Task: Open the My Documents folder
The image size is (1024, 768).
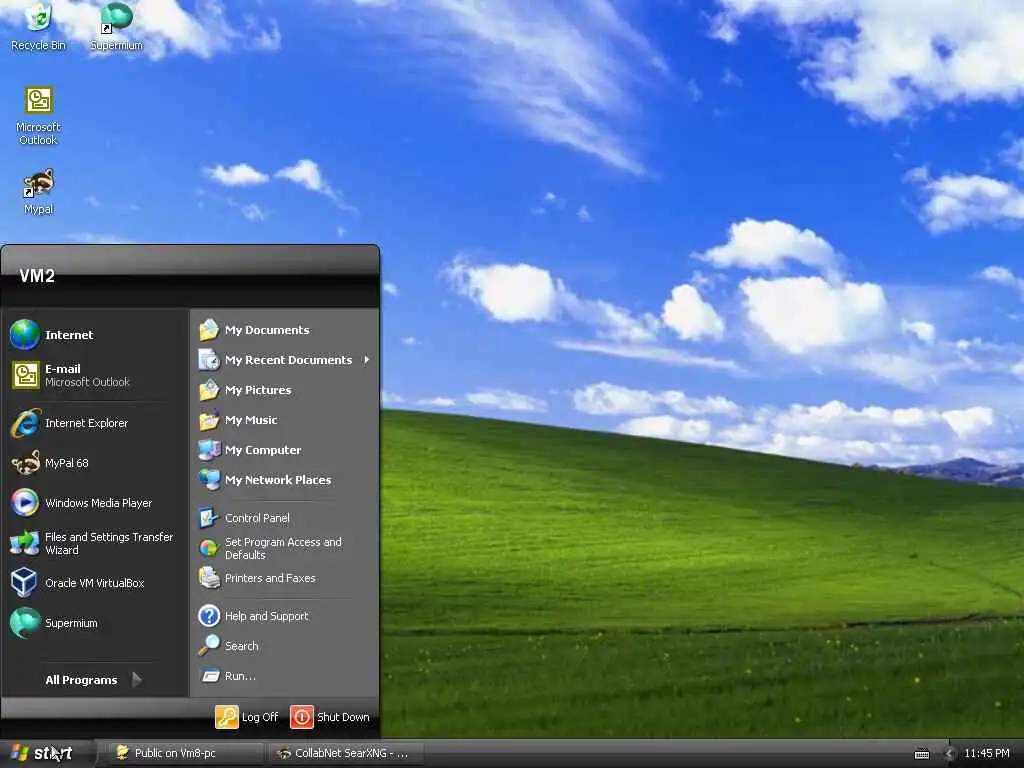Action: 285,330
